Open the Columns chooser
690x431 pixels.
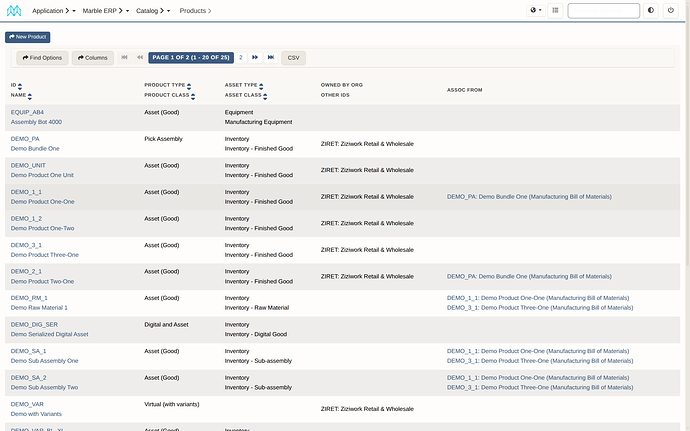click(92, 58)
